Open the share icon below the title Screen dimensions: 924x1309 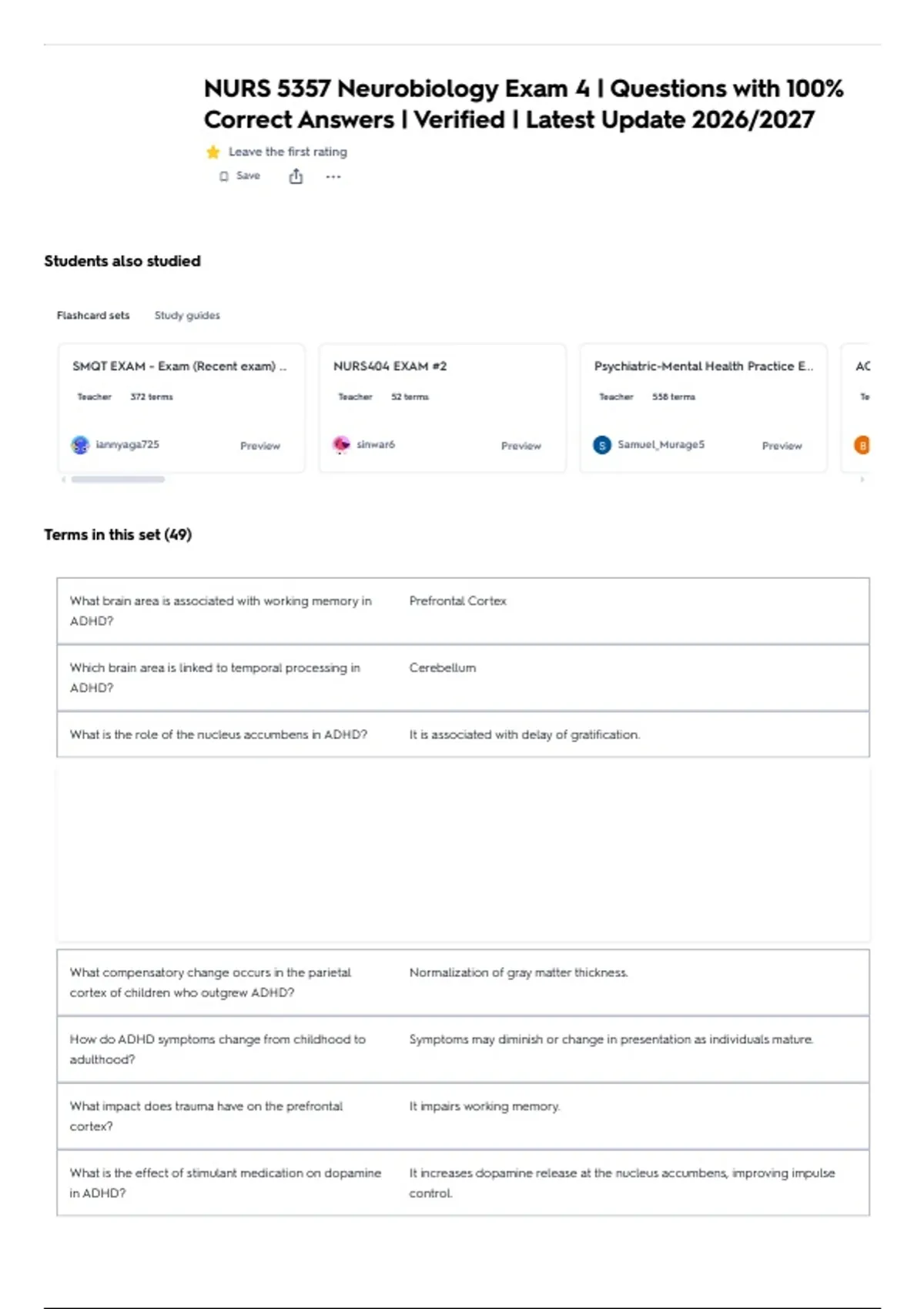pos(296,177)
